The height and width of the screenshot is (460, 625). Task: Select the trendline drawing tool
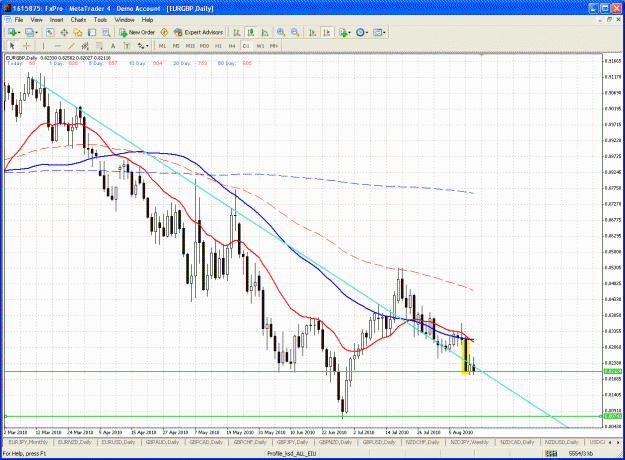tap(71, 46)
